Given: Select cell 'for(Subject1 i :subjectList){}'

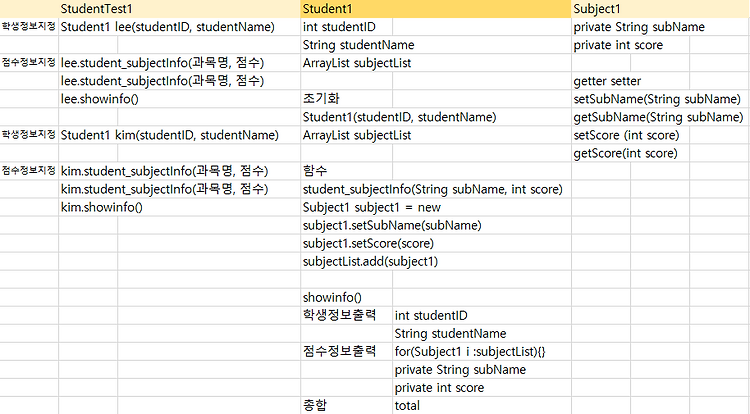Looking at the screenshot, I should tap(470, 352).
